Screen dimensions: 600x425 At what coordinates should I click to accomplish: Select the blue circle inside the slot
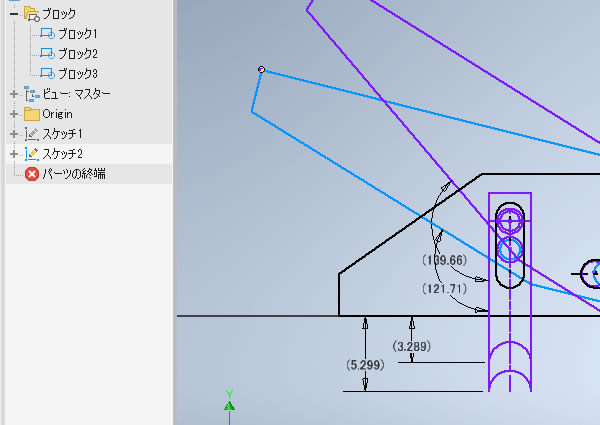tap(510, 249)
